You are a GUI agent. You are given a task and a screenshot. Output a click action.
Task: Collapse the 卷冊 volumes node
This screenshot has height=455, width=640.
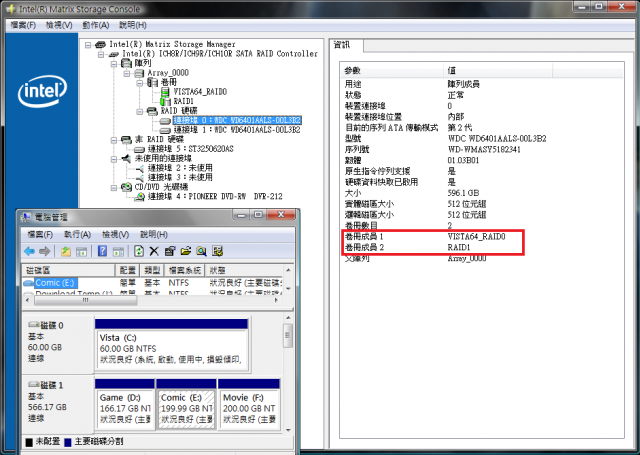(x=140, y=83)
